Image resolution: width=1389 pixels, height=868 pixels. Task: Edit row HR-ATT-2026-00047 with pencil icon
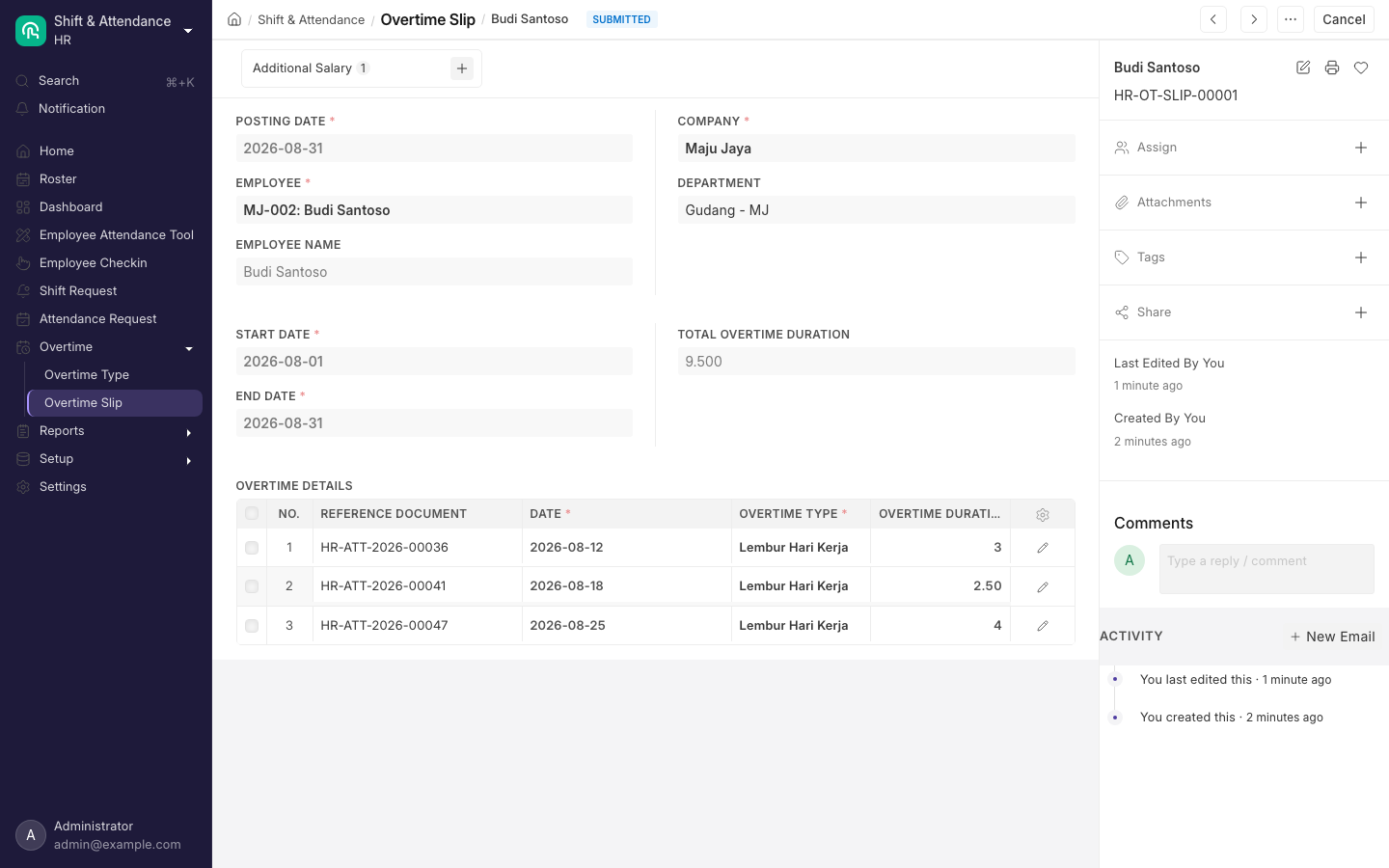click(x=1043, y=626)
